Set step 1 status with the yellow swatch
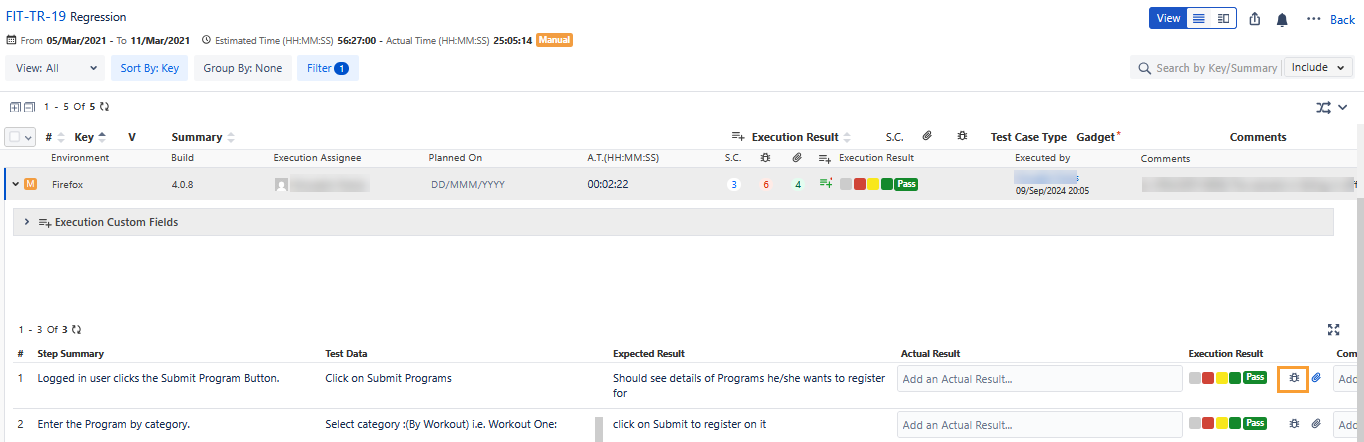1364x442 pixels. tap(1222, 378)
